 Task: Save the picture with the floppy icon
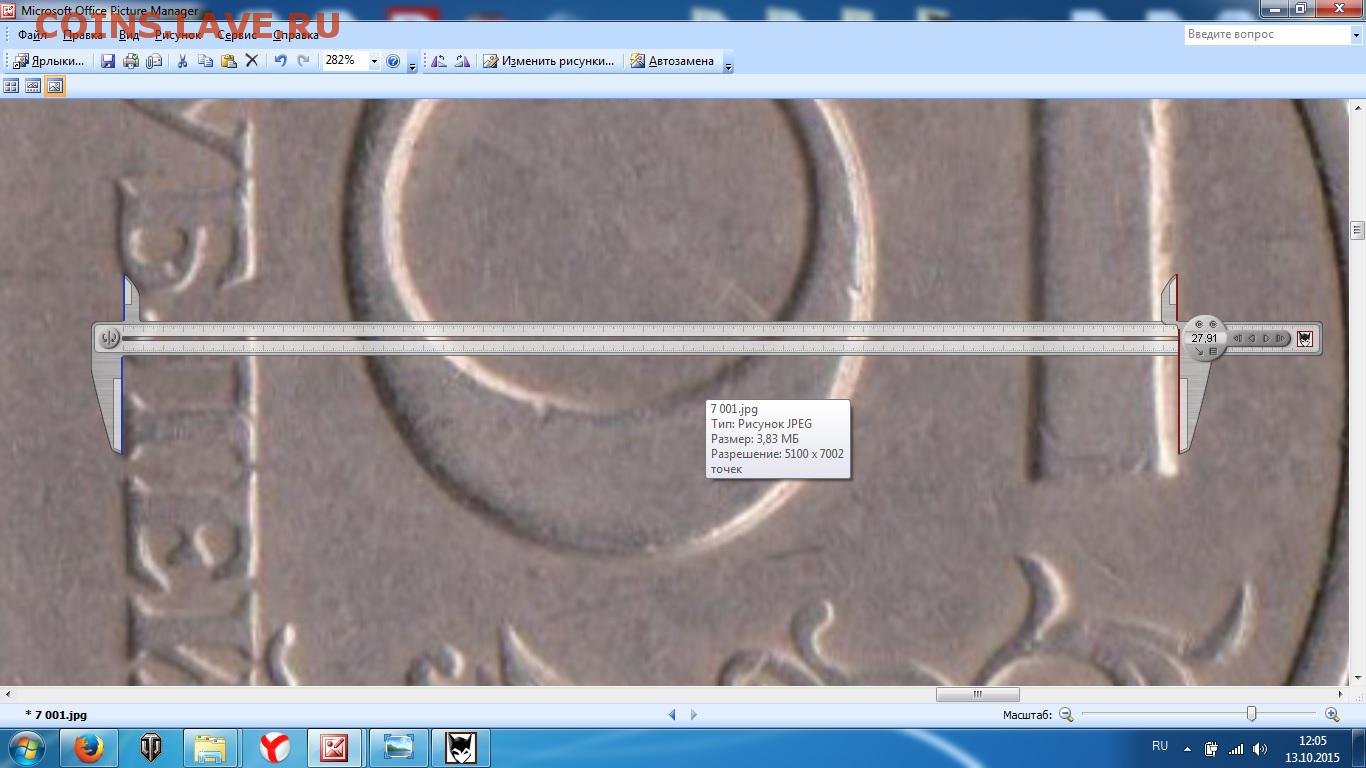[x=108, y=61]
